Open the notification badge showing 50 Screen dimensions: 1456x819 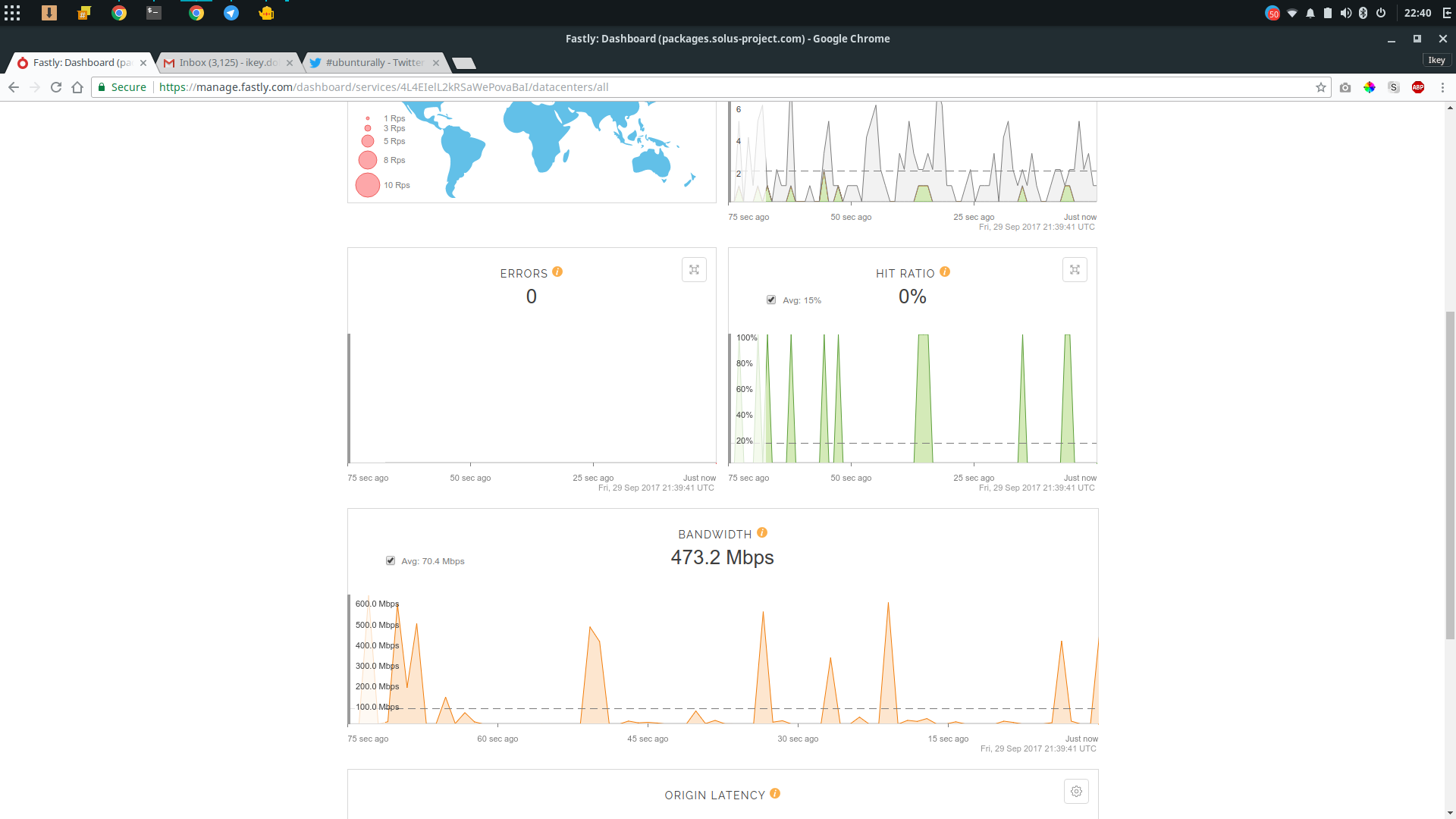coord(1272,13)
